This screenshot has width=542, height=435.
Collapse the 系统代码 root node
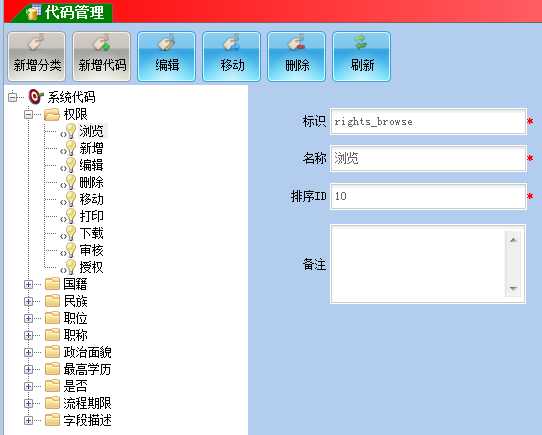[x=12, y=97]
